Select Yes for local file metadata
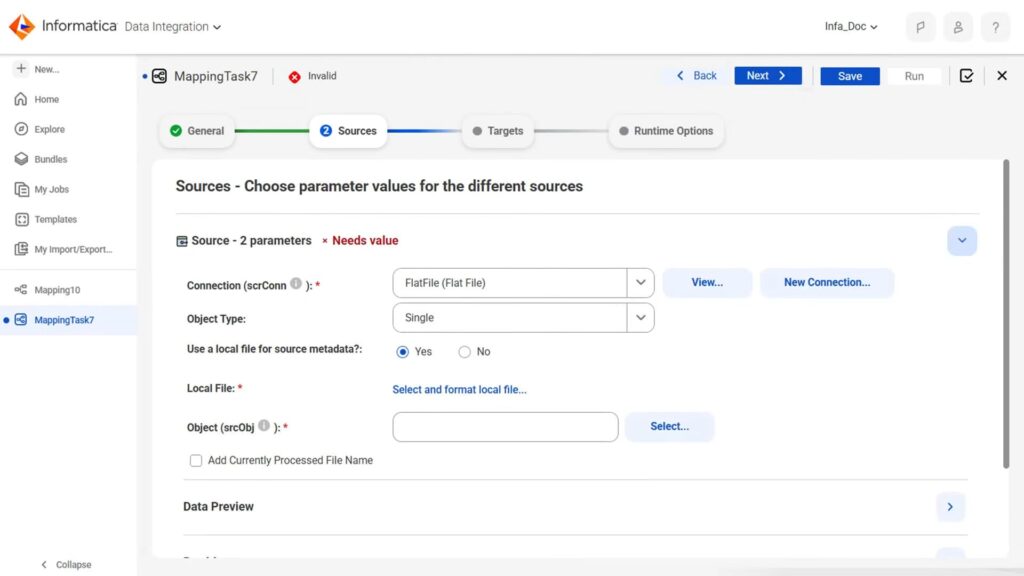 tap(402, 352)
